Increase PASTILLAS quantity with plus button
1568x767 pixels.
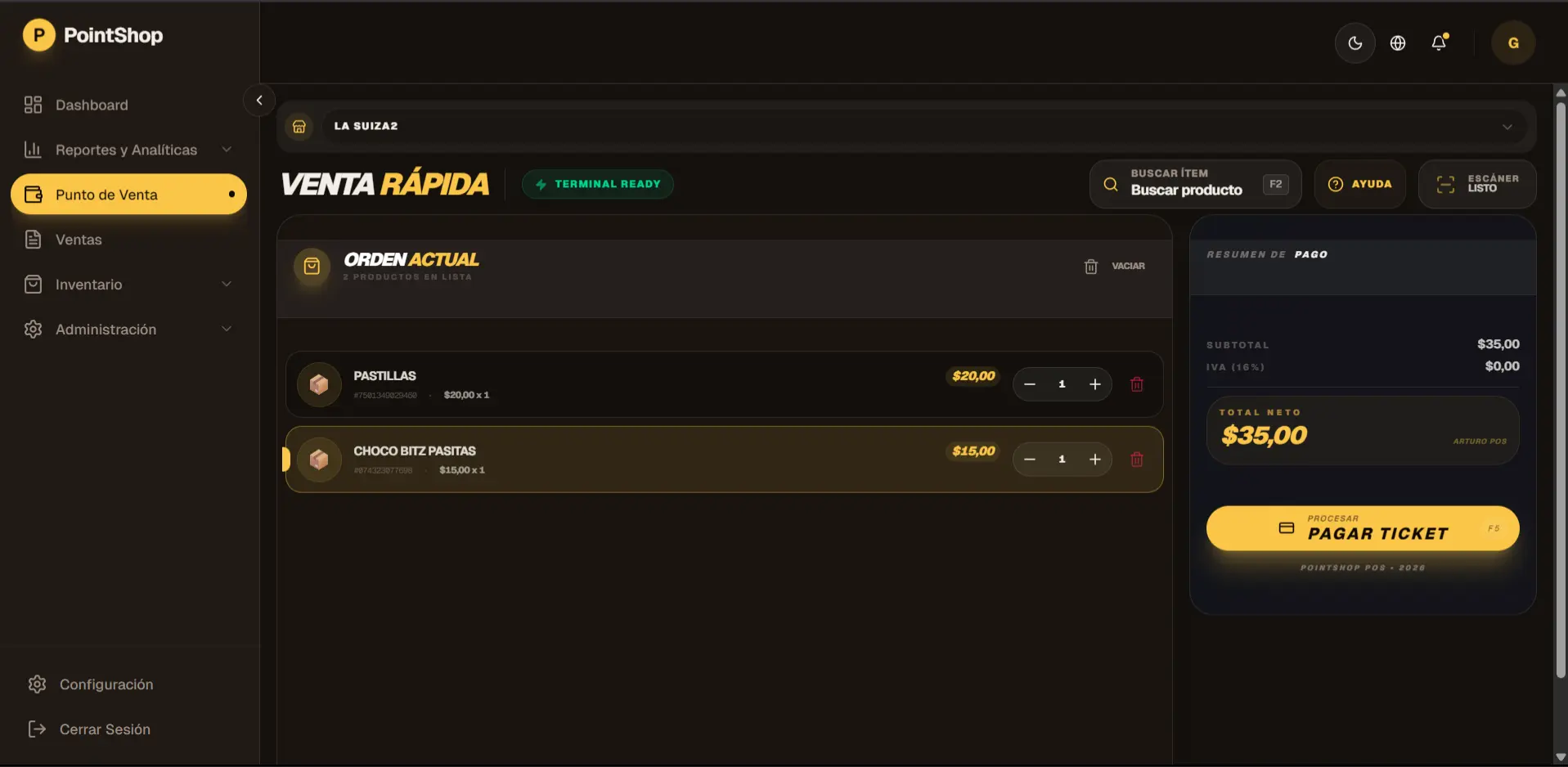click(1094, 384)
